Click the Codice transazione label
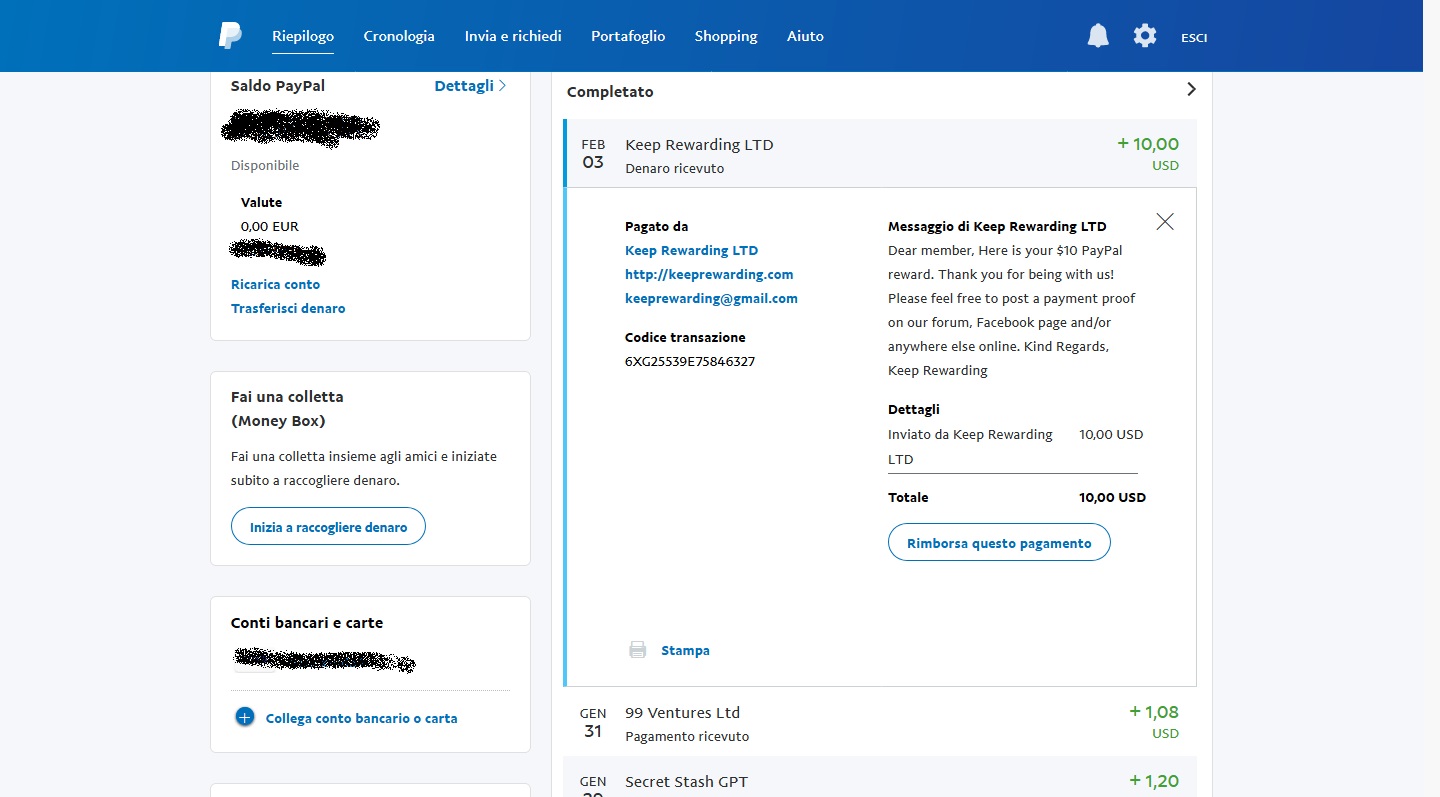The image size is (1440, 797). [x=685, y=337]
